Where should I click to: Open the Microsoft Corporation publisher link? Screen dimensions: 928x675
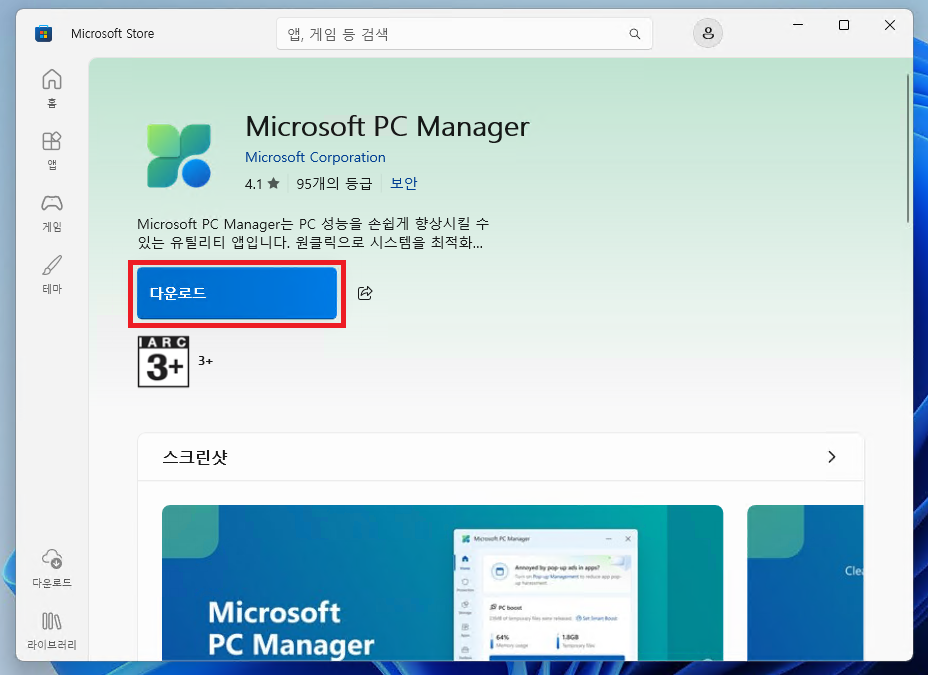(315, 157)
